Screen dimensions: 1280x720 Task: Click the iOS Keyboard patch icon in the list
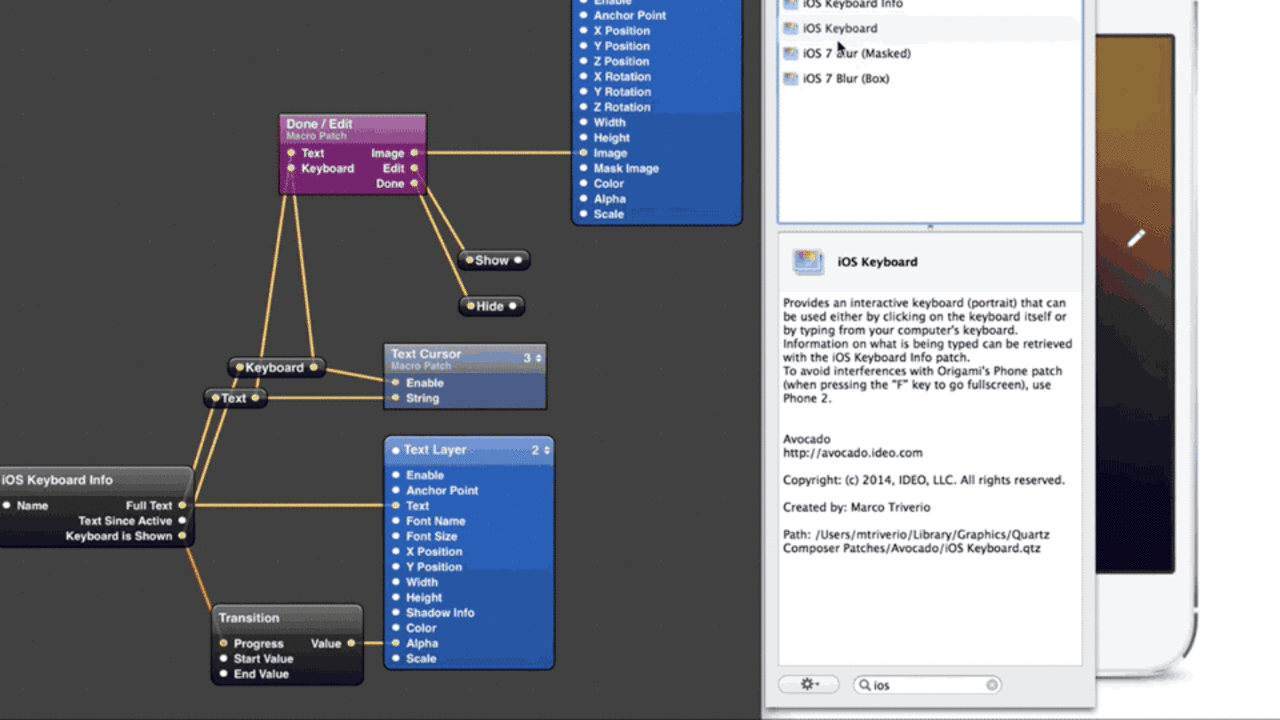(790, 28)
